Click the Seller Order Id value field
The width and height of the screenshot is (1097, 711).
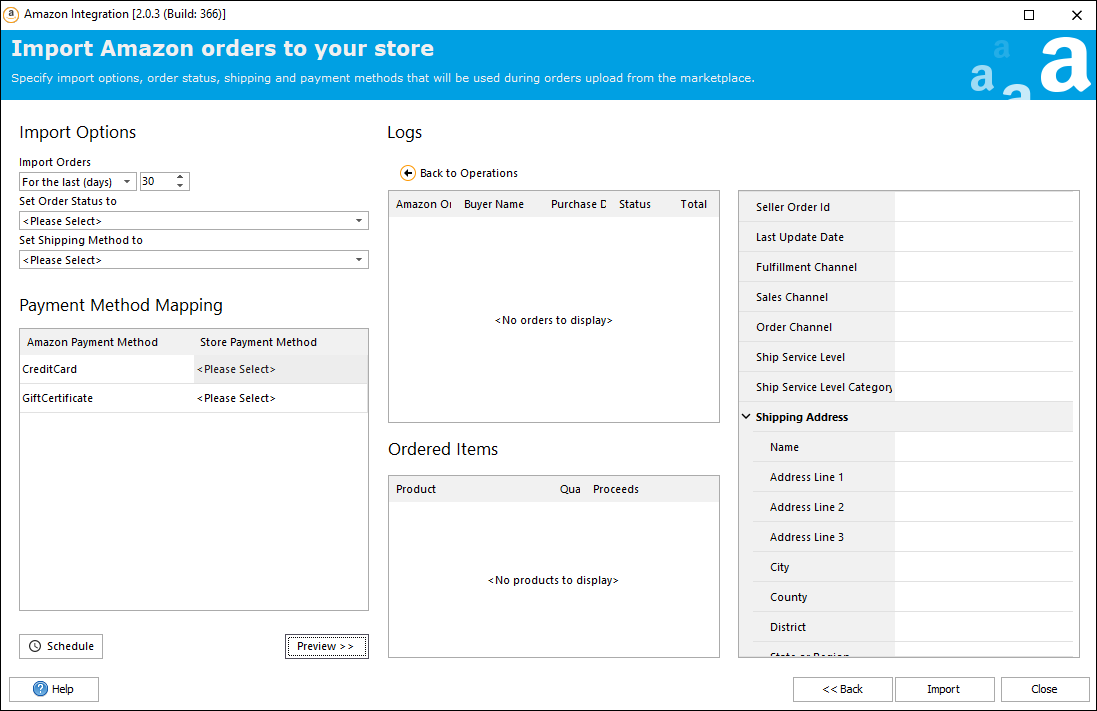click(x=984, y=207)
